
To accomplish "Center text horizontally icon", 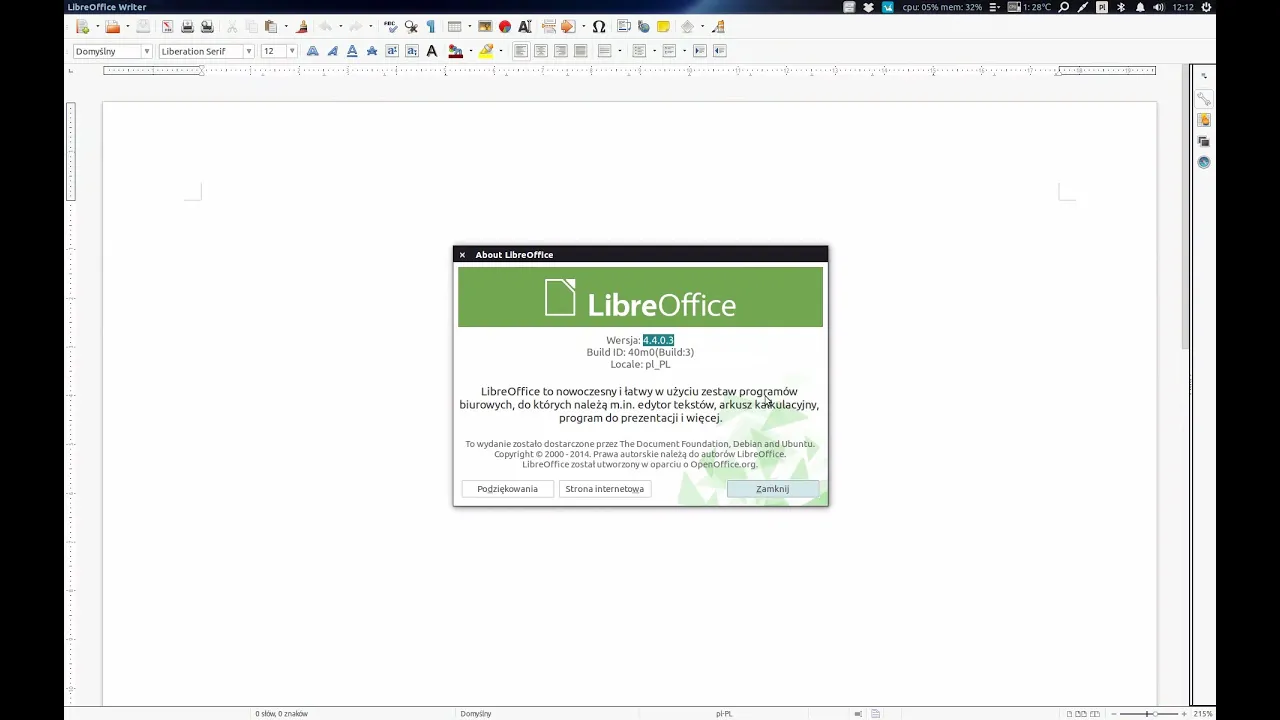I will coord(541,51).
